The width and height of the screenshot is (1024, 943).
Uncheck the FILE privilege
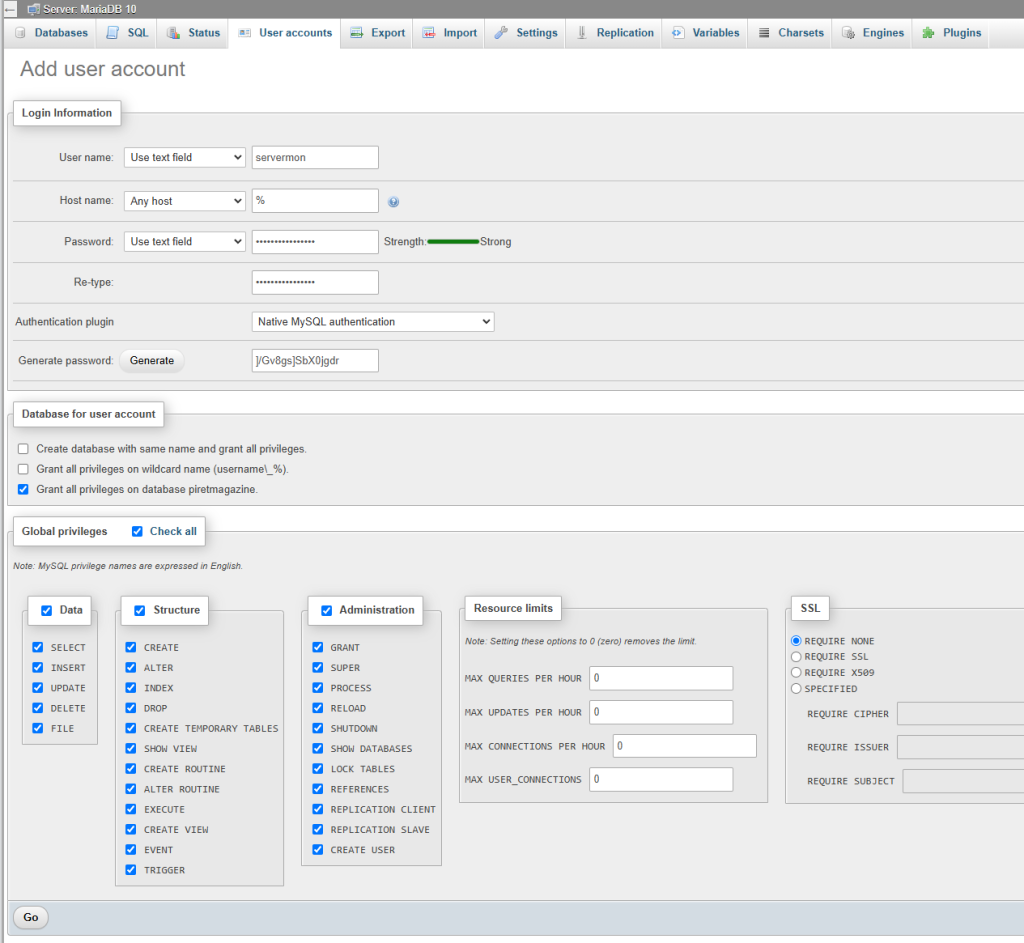coord(38,728)
